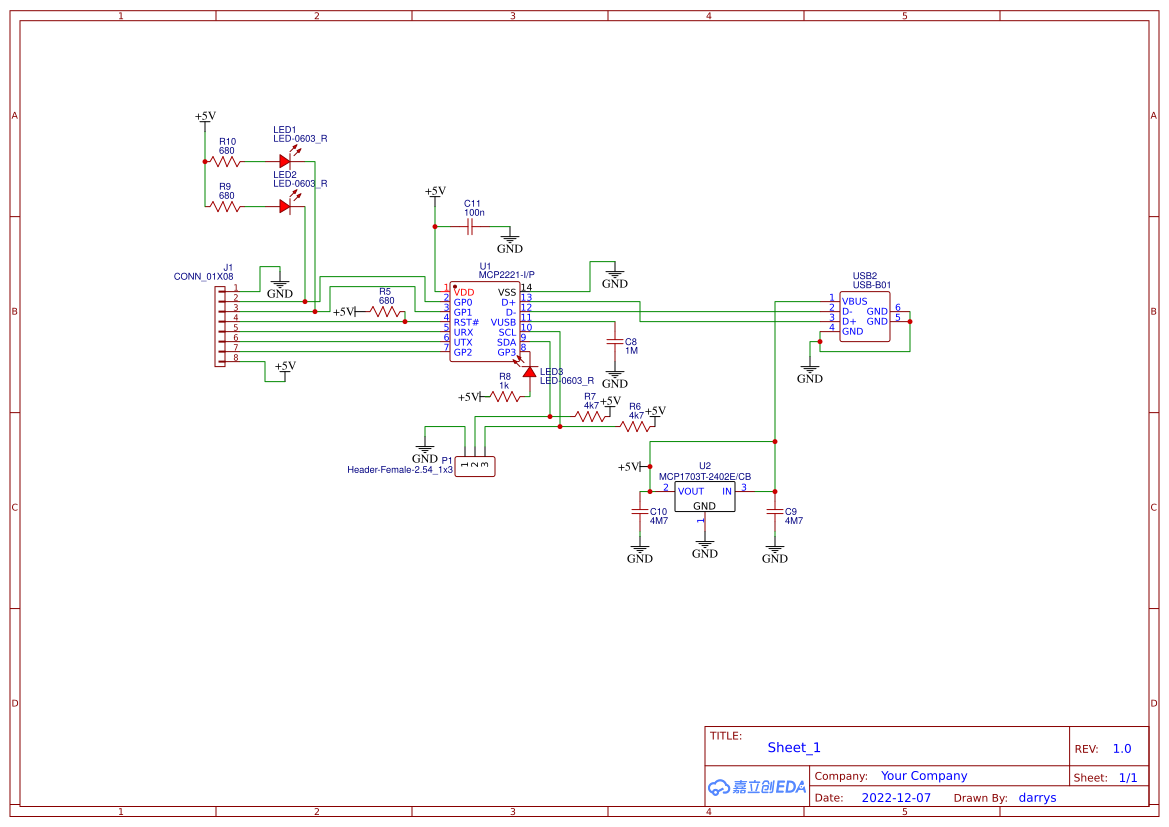The width and height of the screenshot is (1169, 827).
Task: Click the Header-Female 1x3 symbol P1
Action: click(474, 464)
